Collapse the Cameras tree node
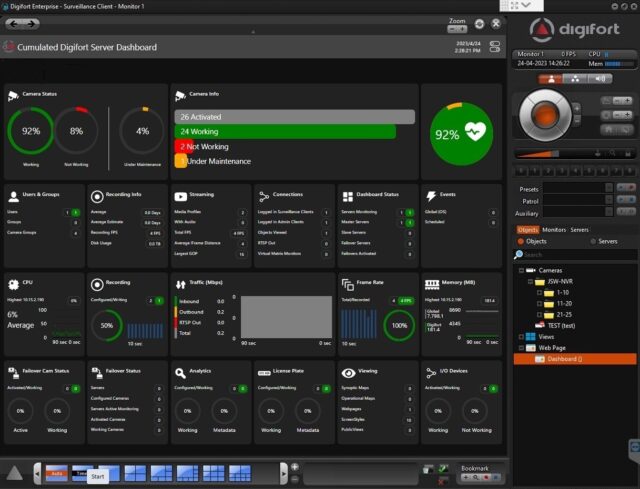The width and height of the screenshot is (640, 489). pos(521,270)
